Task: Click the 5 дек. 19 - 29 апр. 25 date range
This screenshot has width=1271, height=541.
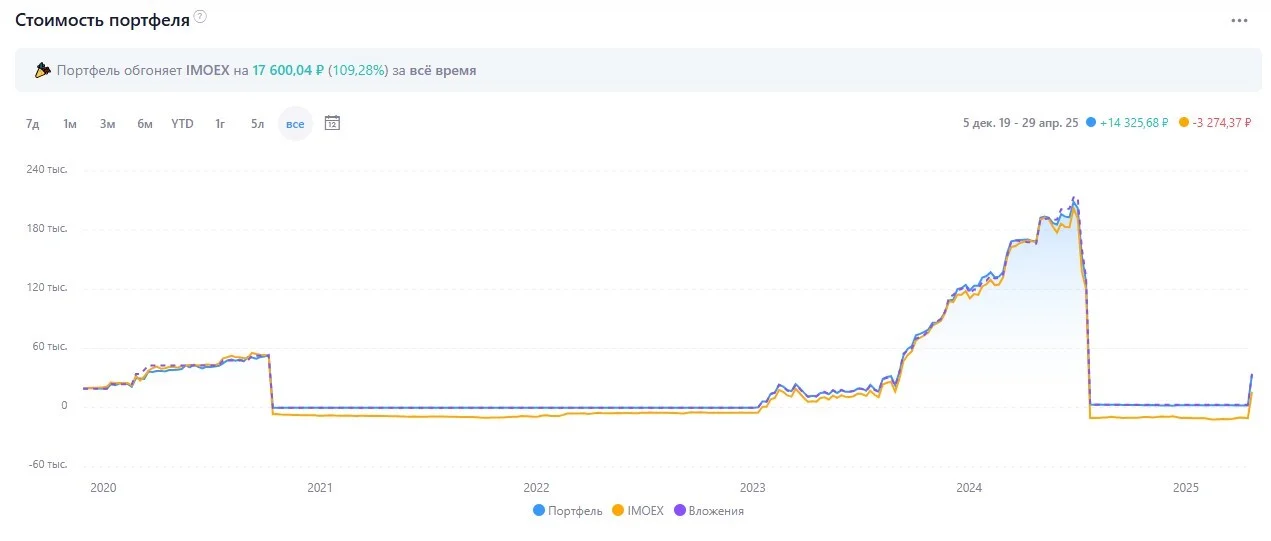Action: point(1020,123)
